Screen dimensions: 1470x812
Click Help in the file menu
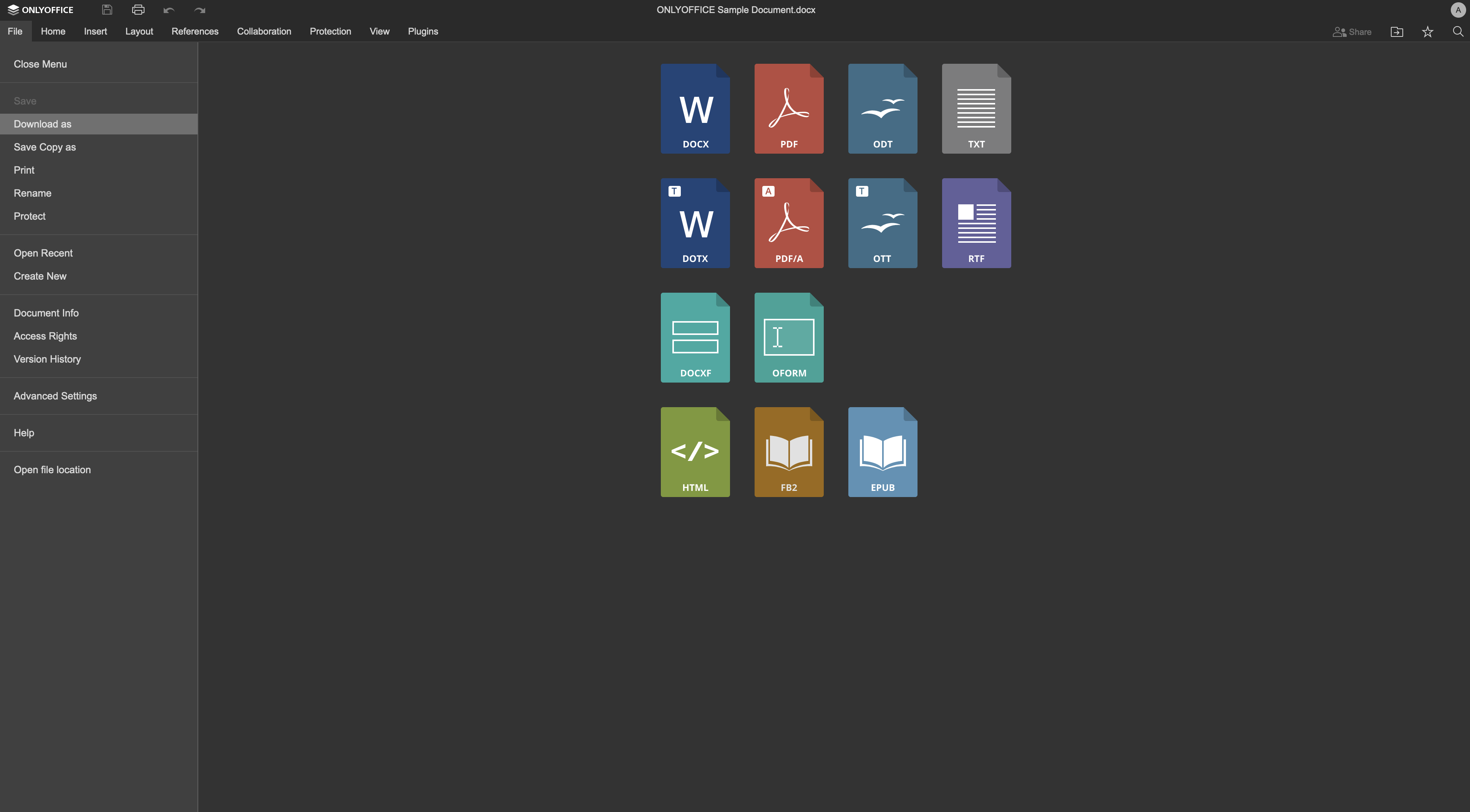[99, 433]
